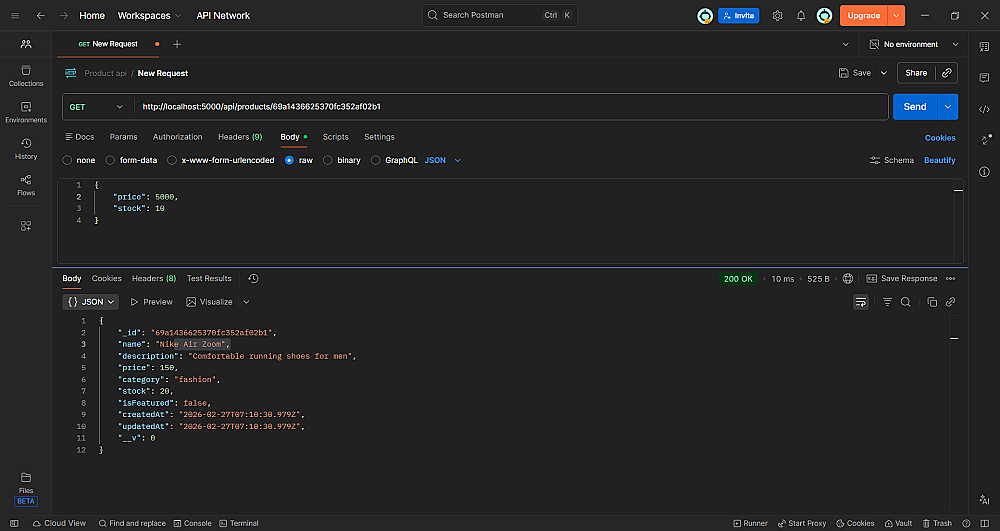Image resolution: width=1000 pixels, height=531 pixels.
Task: Copy response using the copy icon
Action: (932, 302)
